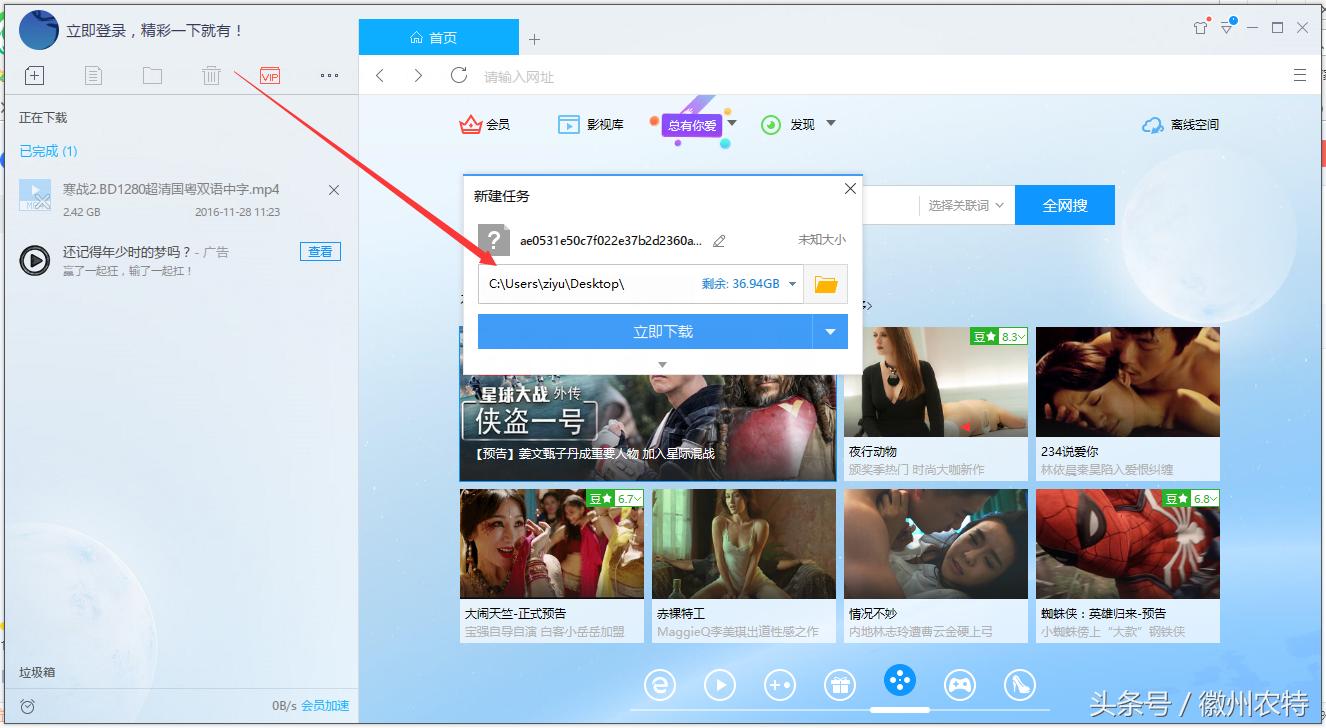
Task: Open a new tab with the plus button
Action: [534, 39]
